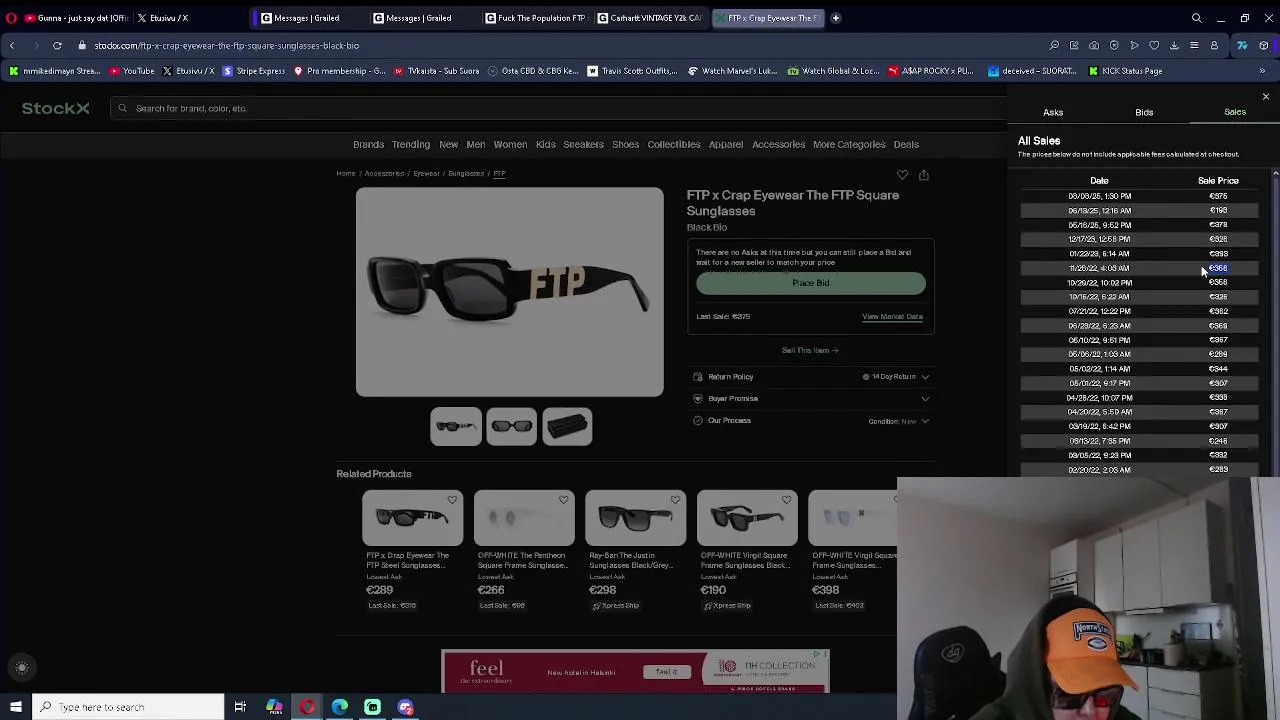Select the sunglasses case thumbnail
Screen dimensions: 1280x720
tap(568, 427)
